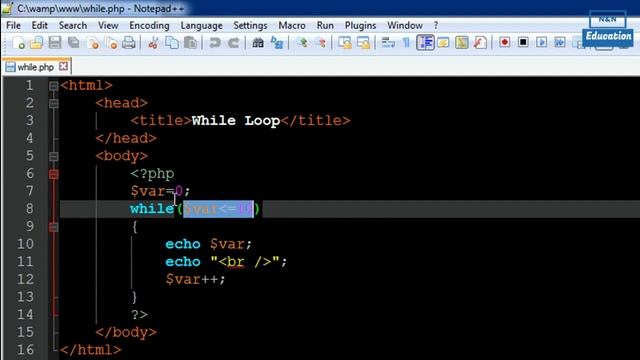Open the Search menu
Viewport: 640px width, 360px height.
click(x=73, y=25)
